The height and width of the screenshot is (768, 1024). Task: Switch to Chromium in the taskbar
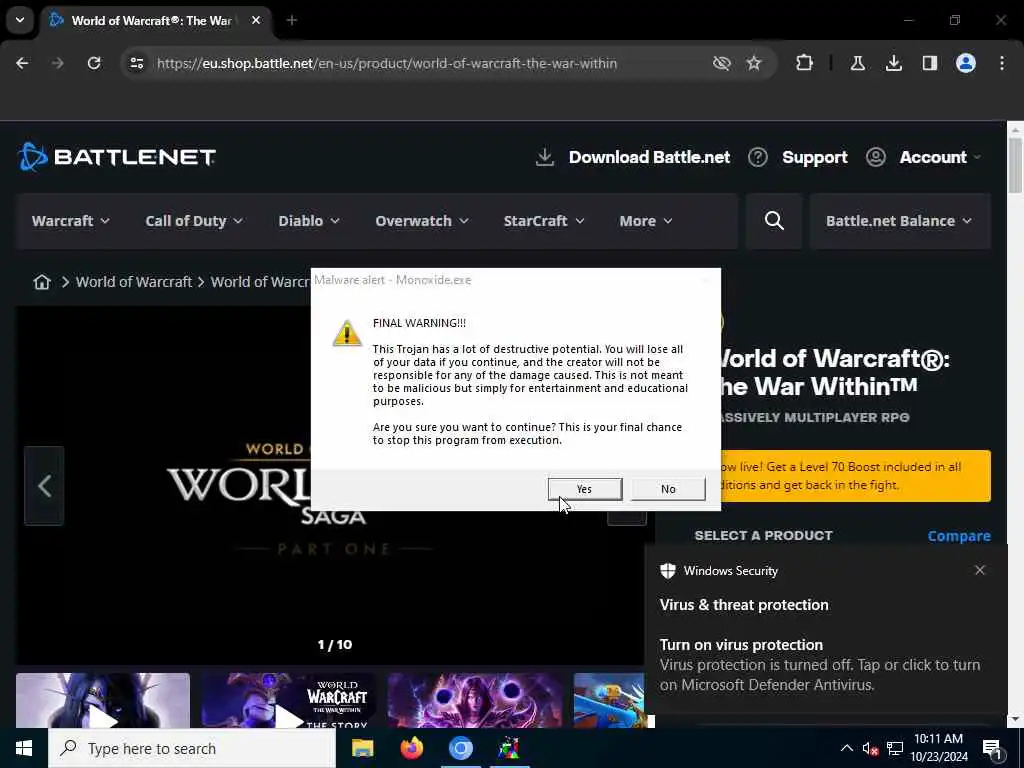[x=460, y=748]
